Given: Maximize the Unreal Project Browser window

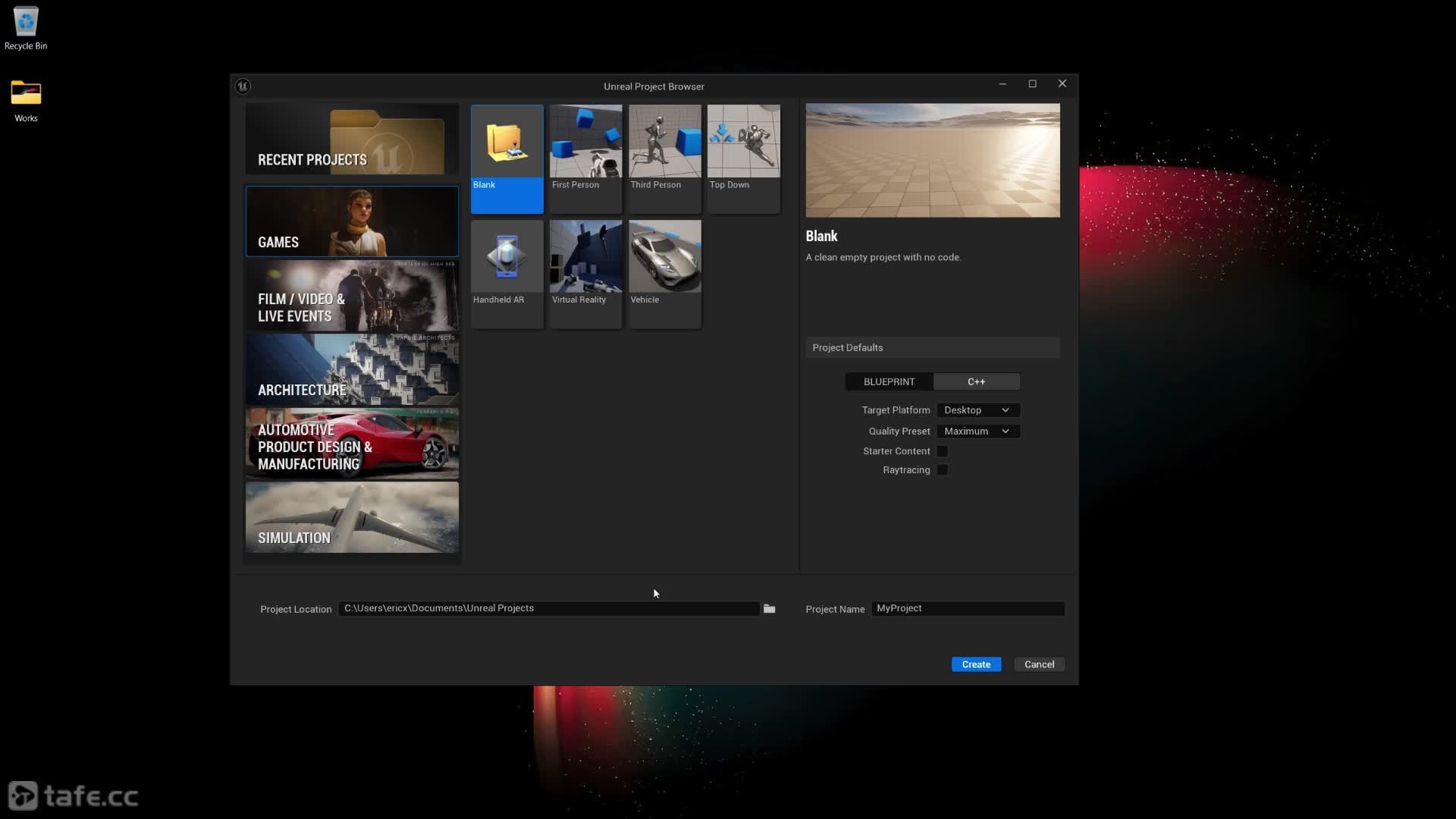Looking at the screenshot, I should (x=1032, y=83).
